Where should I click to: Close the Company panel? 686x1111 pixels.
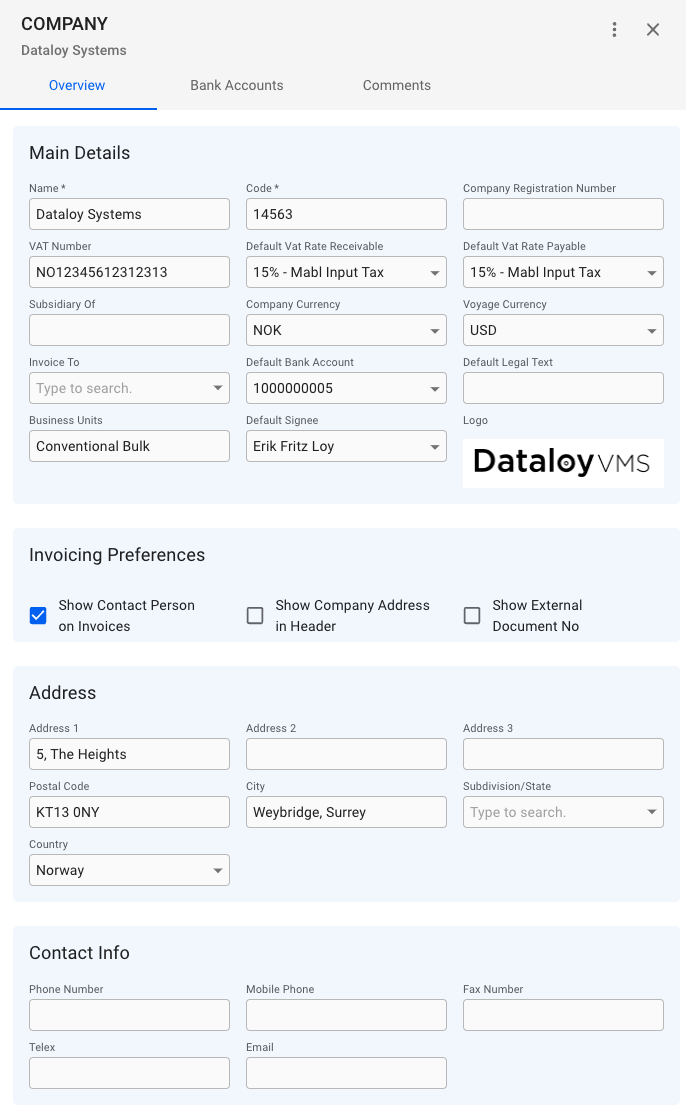[653, 30]
